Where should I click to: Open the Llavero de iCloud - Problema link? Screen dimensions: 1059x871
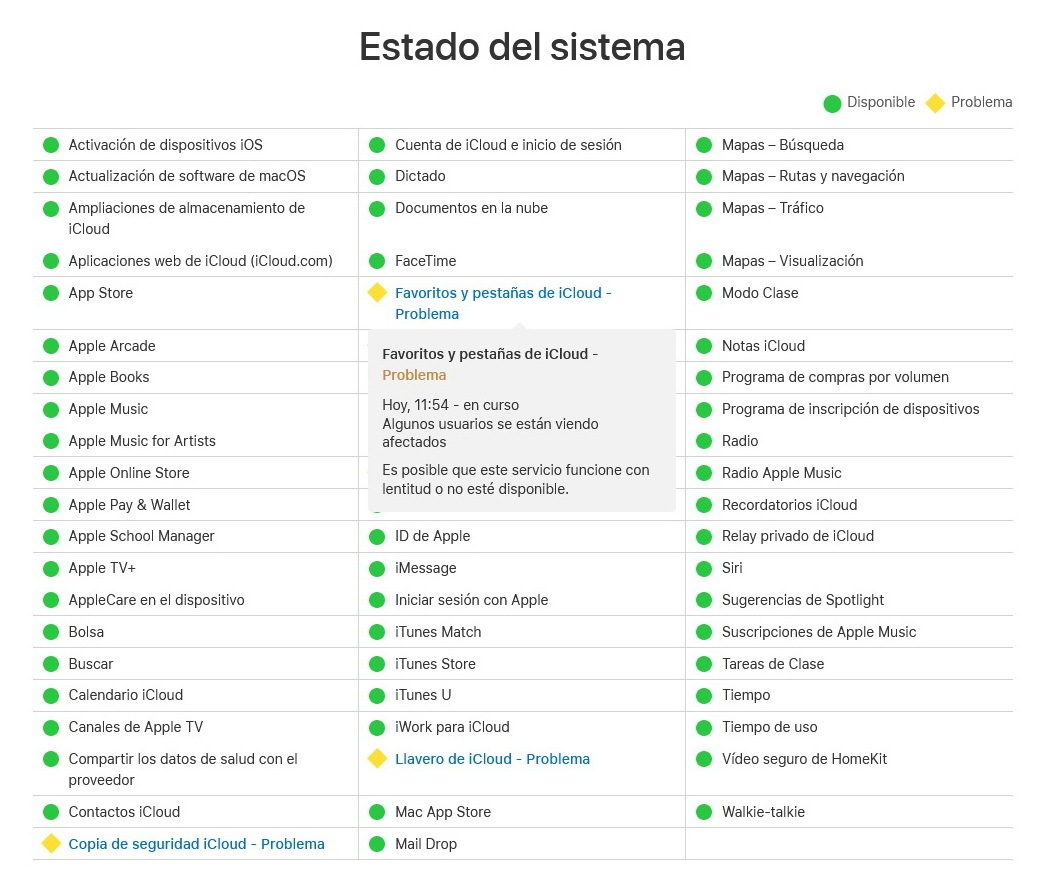[492, 759]
